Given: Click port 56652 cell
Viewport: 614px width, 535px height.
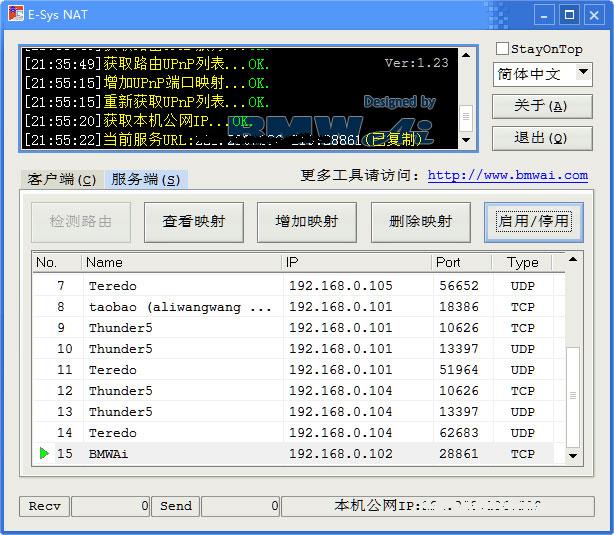Looking at the screenshot, I should pyautogui.click(x=459, y=286).
